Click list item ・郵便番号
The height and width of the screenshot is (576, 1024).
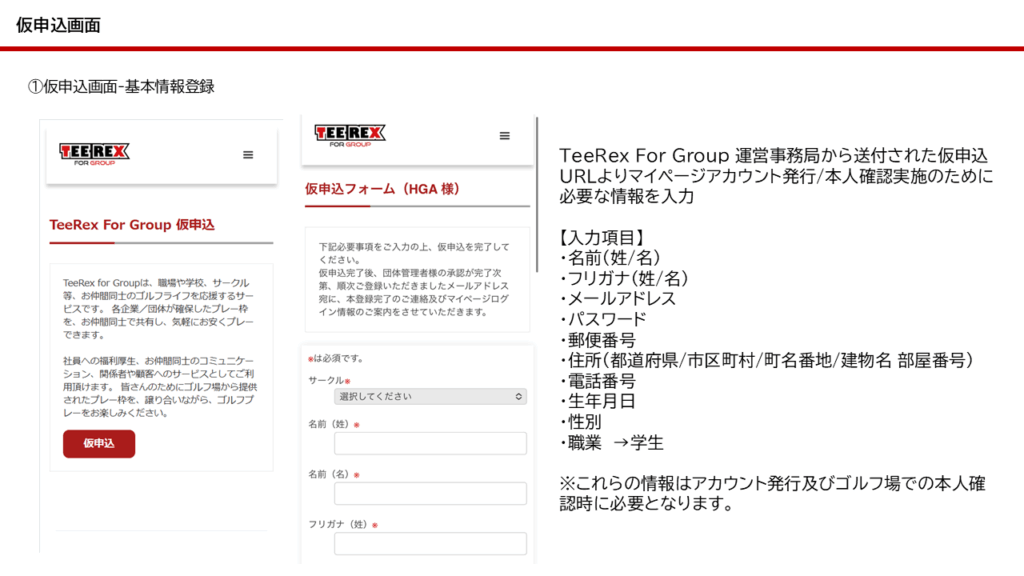tap(598, 340)
